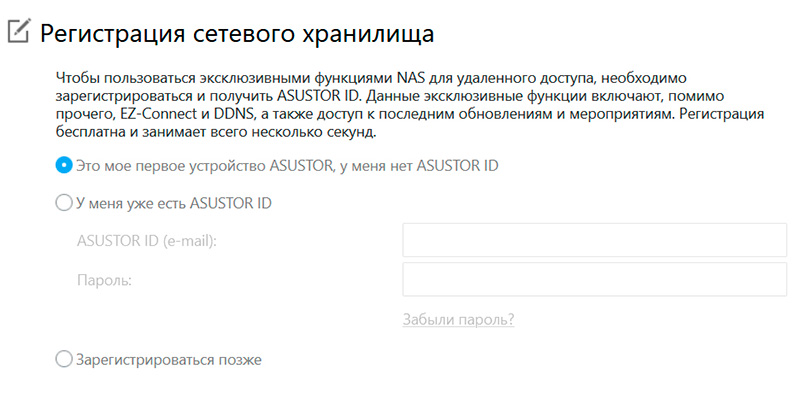The height and width of the screenshot is (404, 800).
Task: Click label text "У меня уже есть ASUSTOR ID"
Action: [x=174, y=203]
